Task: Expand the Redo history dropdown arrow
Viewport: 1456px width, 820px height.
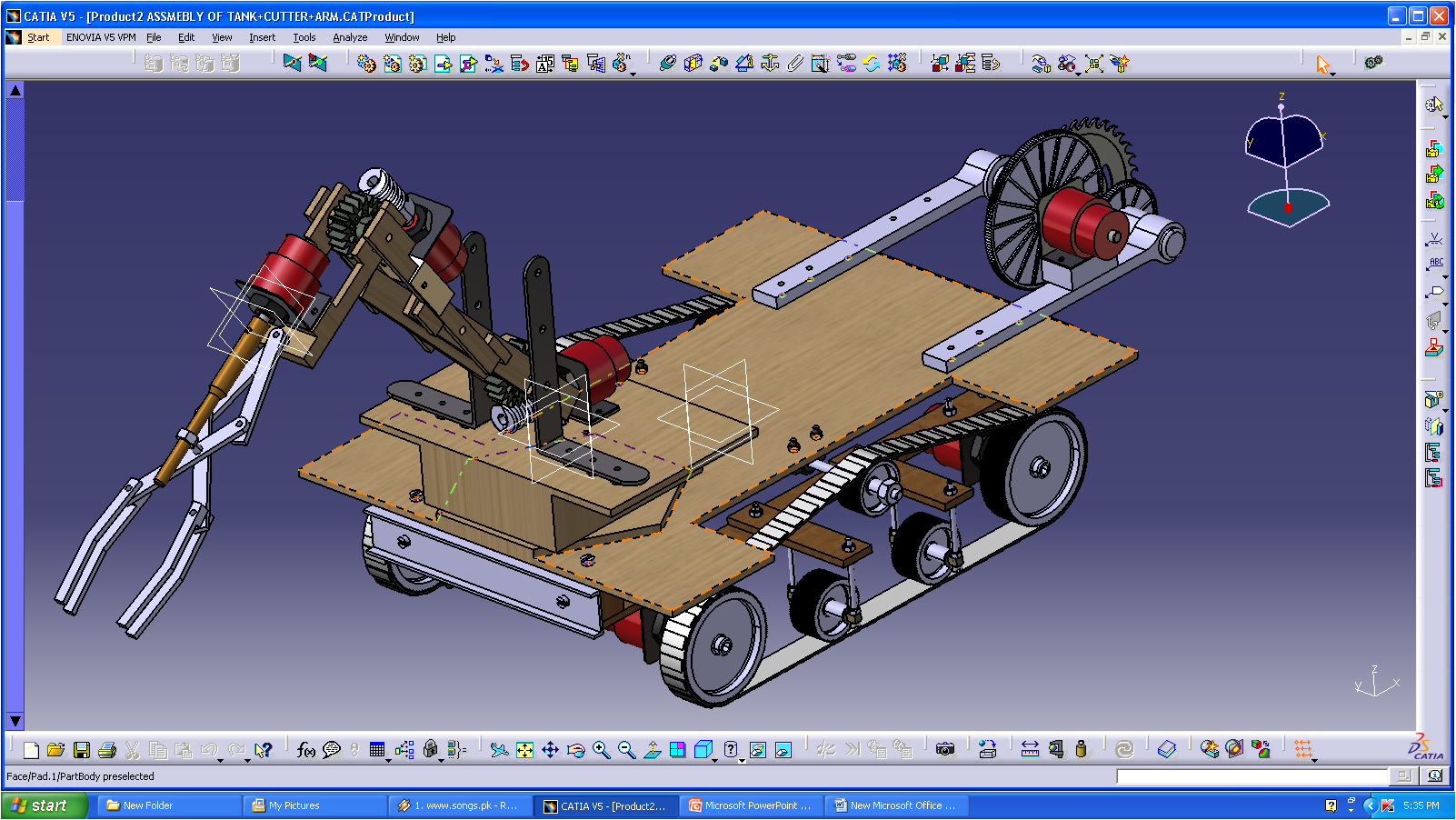Action: click(x=247, y=760)
